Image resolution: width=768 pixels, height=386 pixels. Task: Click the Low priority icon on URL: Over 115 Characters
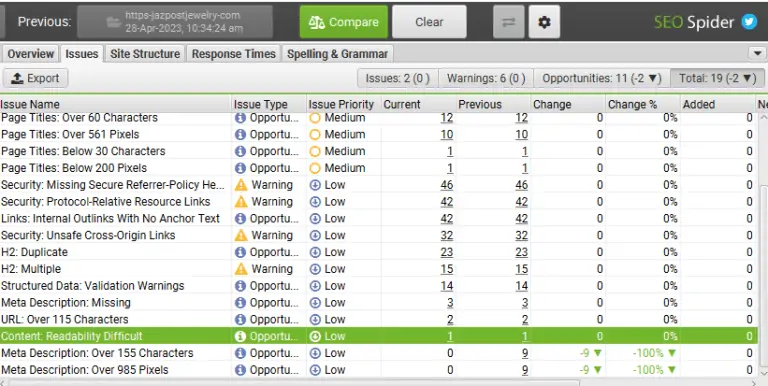[x=315, y=319]
